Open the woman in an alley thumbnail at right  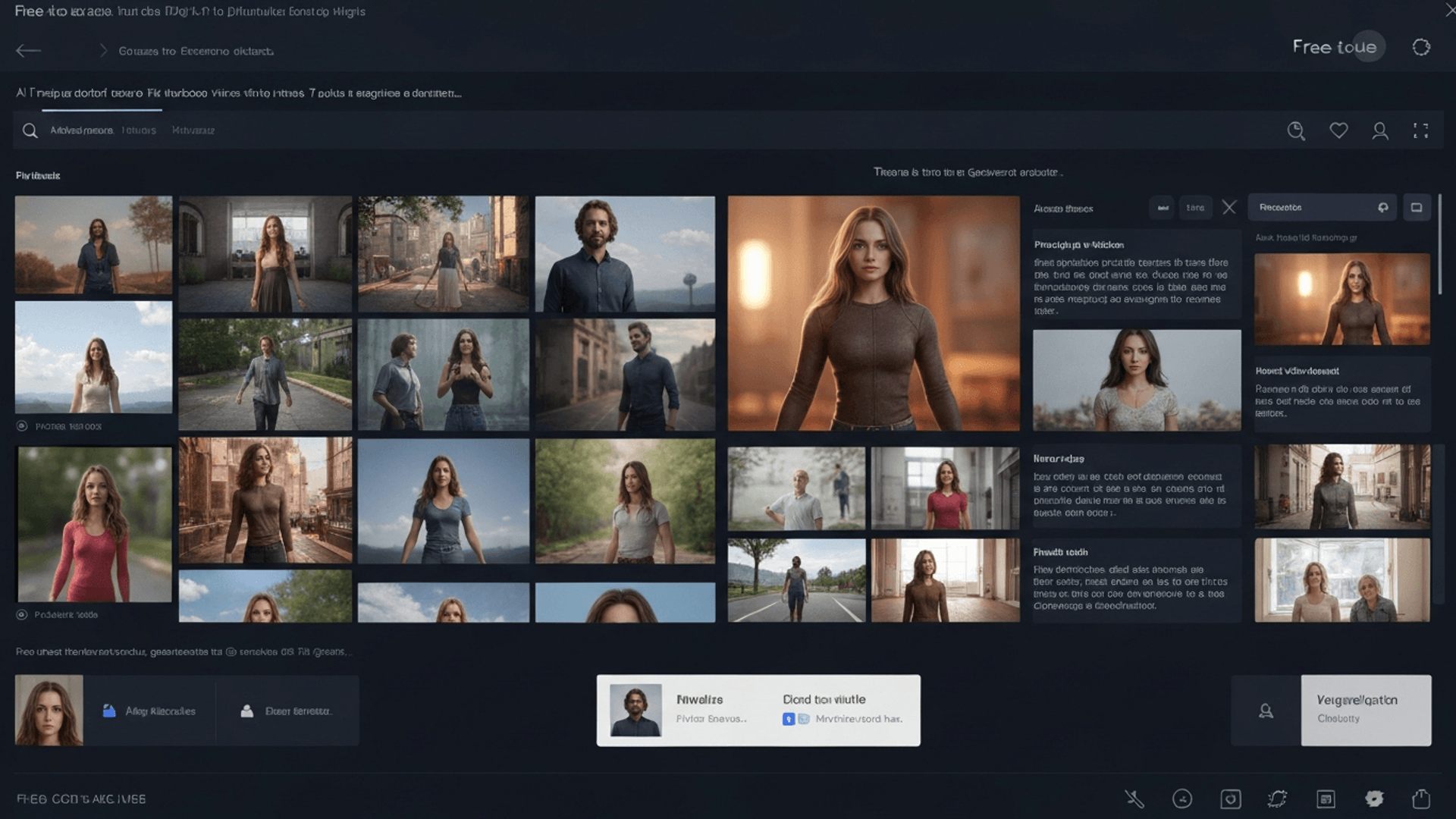click(1342, 486)
